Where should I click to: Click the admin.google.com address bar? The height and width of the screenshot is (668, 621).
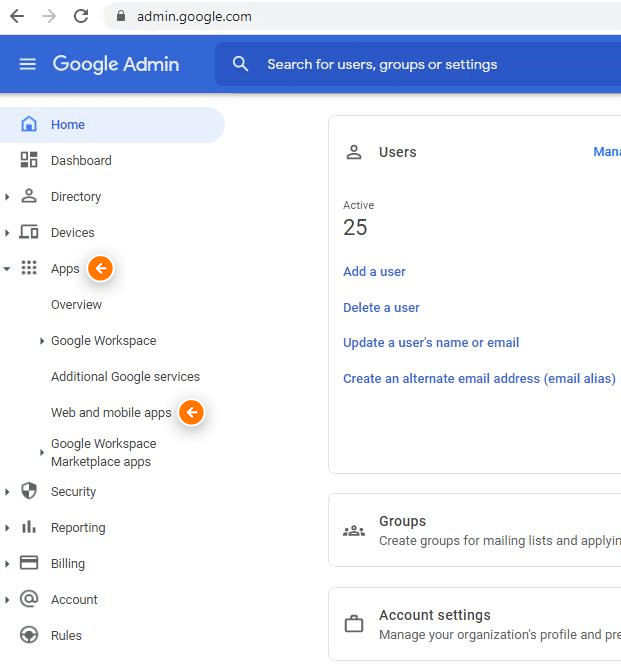click(362, 16)
